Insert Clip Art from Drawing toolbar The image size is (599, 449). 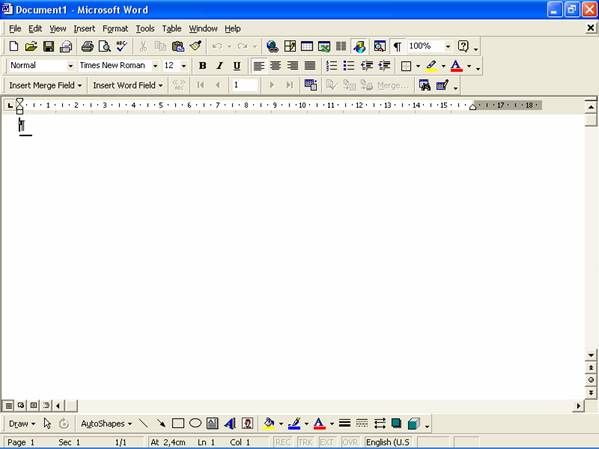click(247, 423)
